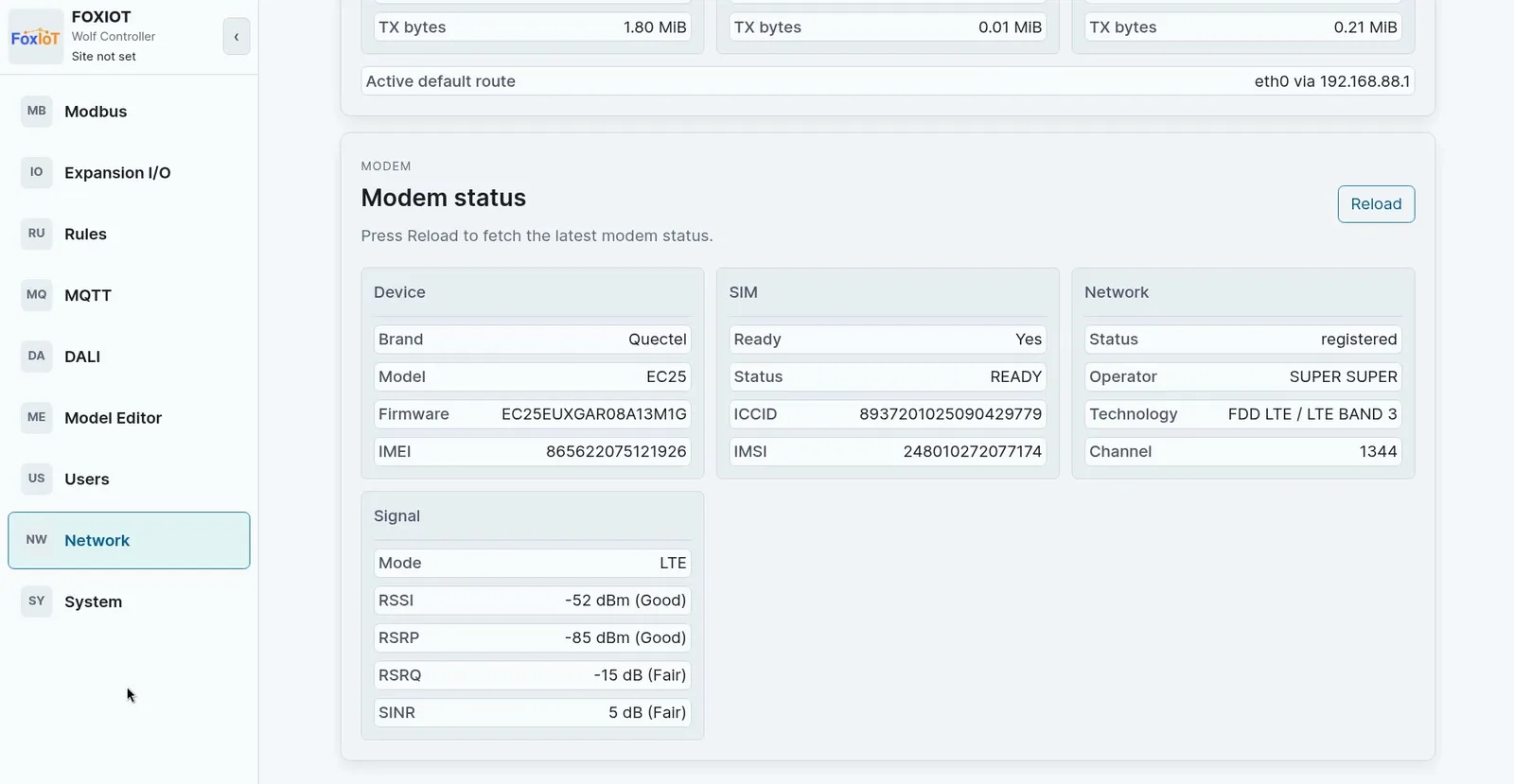The height and width of the screenshot is (784, 1514).
Task: Click the US icon badge for Users
Action: 36,479
